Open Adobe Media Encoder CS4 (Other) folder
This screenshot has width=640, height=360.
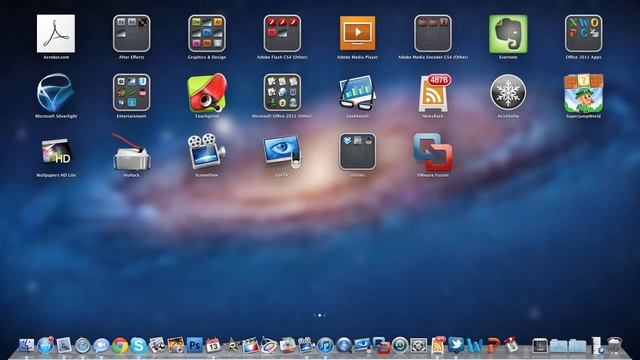tap(433, 33)
